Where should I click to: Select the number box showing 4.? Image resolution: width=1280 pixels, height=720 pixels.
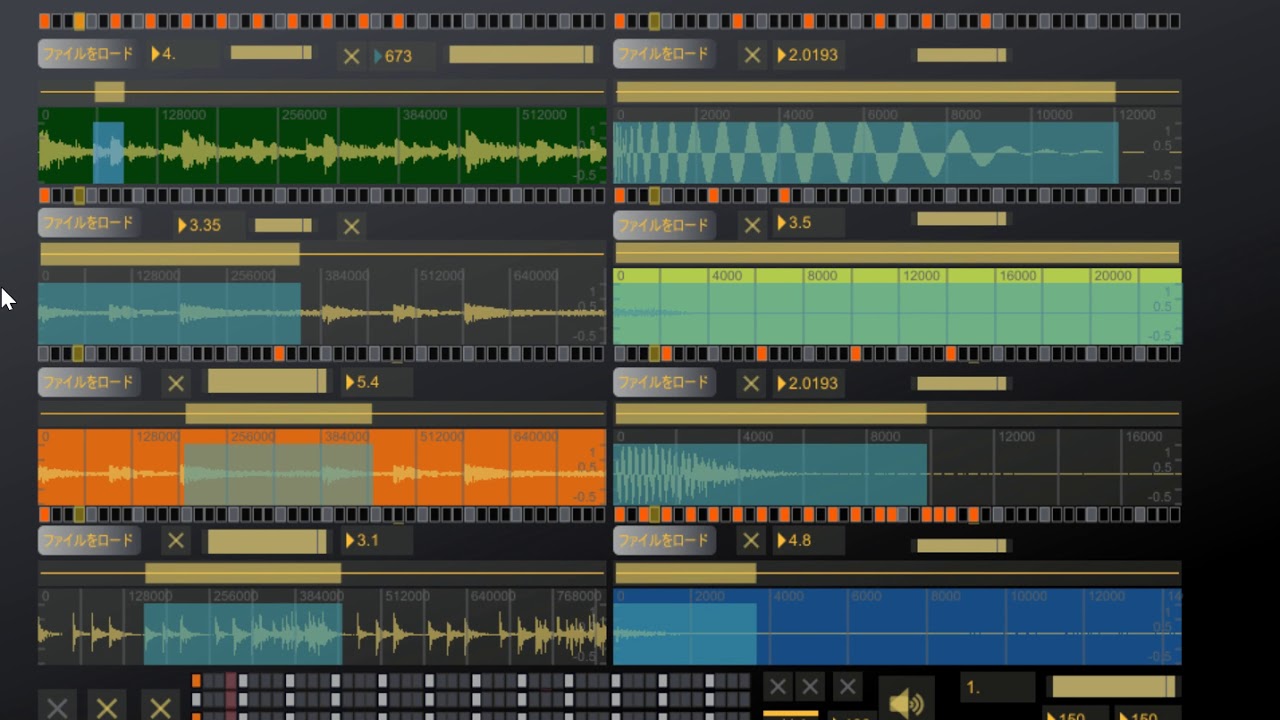click(x=183, y=54)
